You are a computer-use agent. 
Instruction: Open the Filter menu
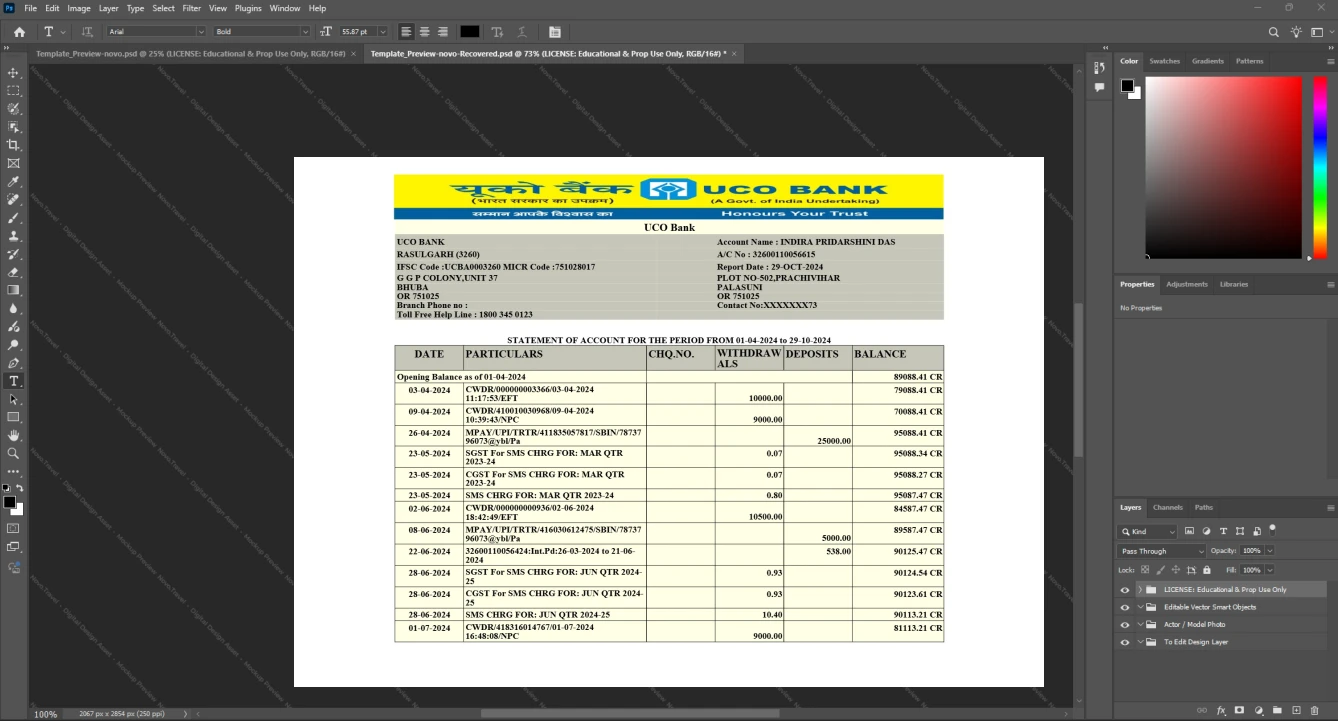191,8
